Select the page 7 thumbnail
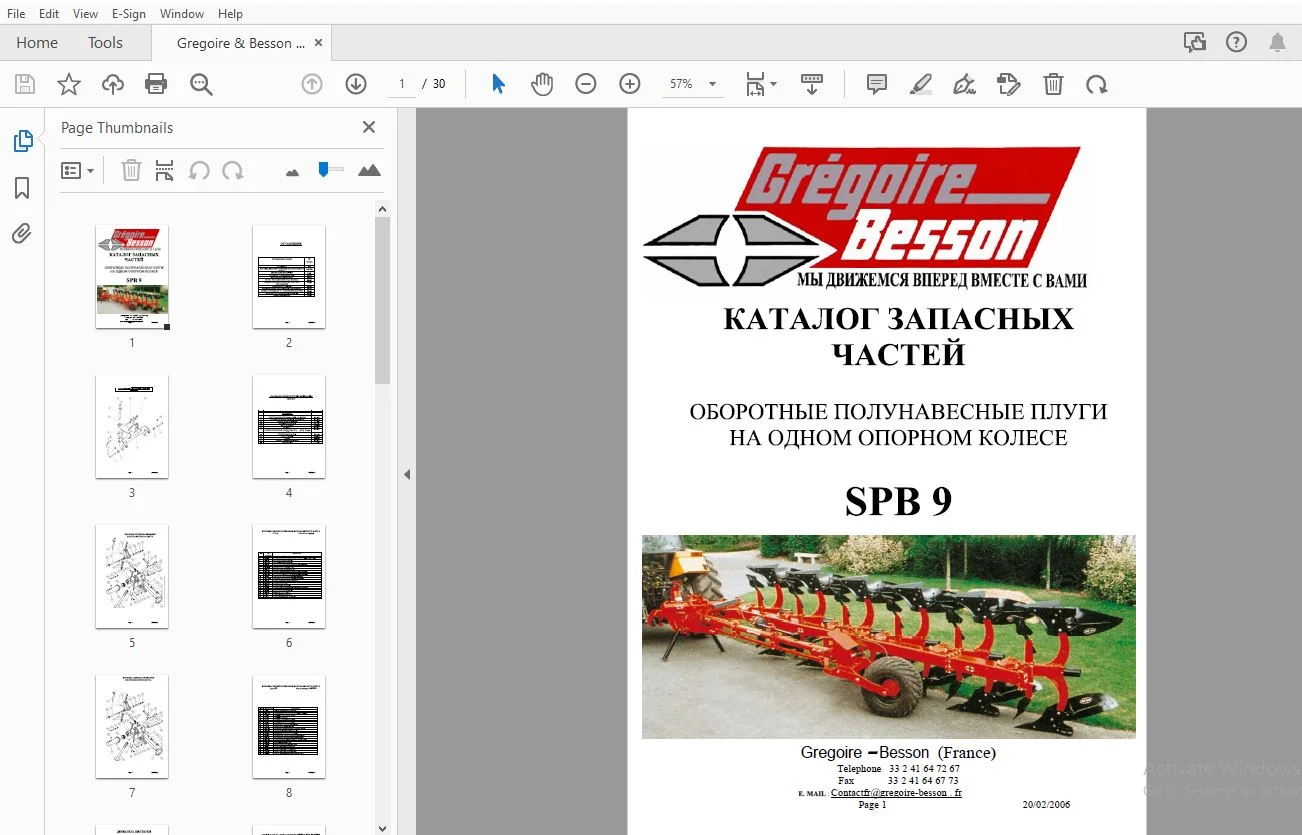 132,727
